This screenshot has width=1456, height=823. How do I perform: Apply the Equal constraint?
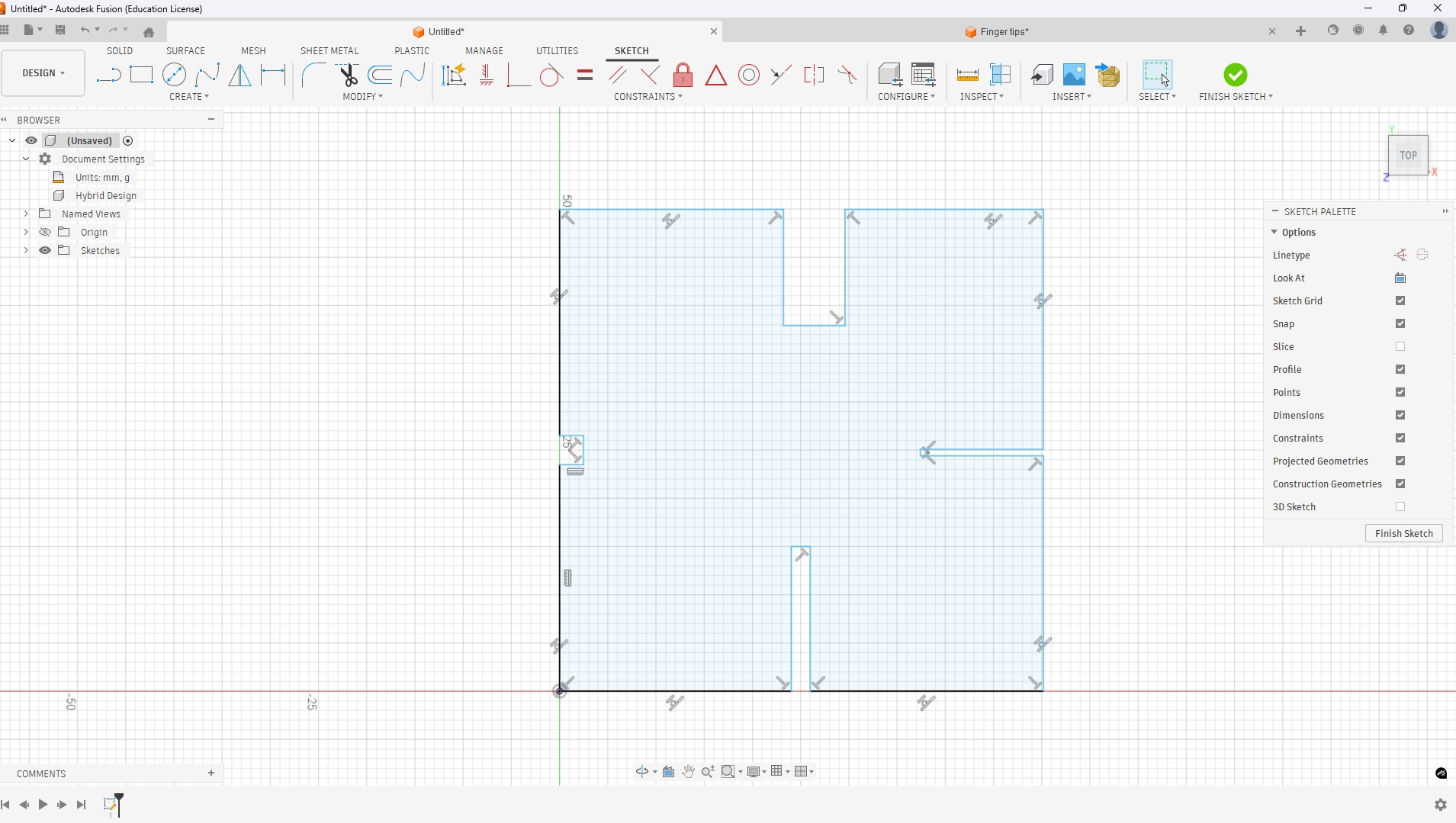coord(585,75)
